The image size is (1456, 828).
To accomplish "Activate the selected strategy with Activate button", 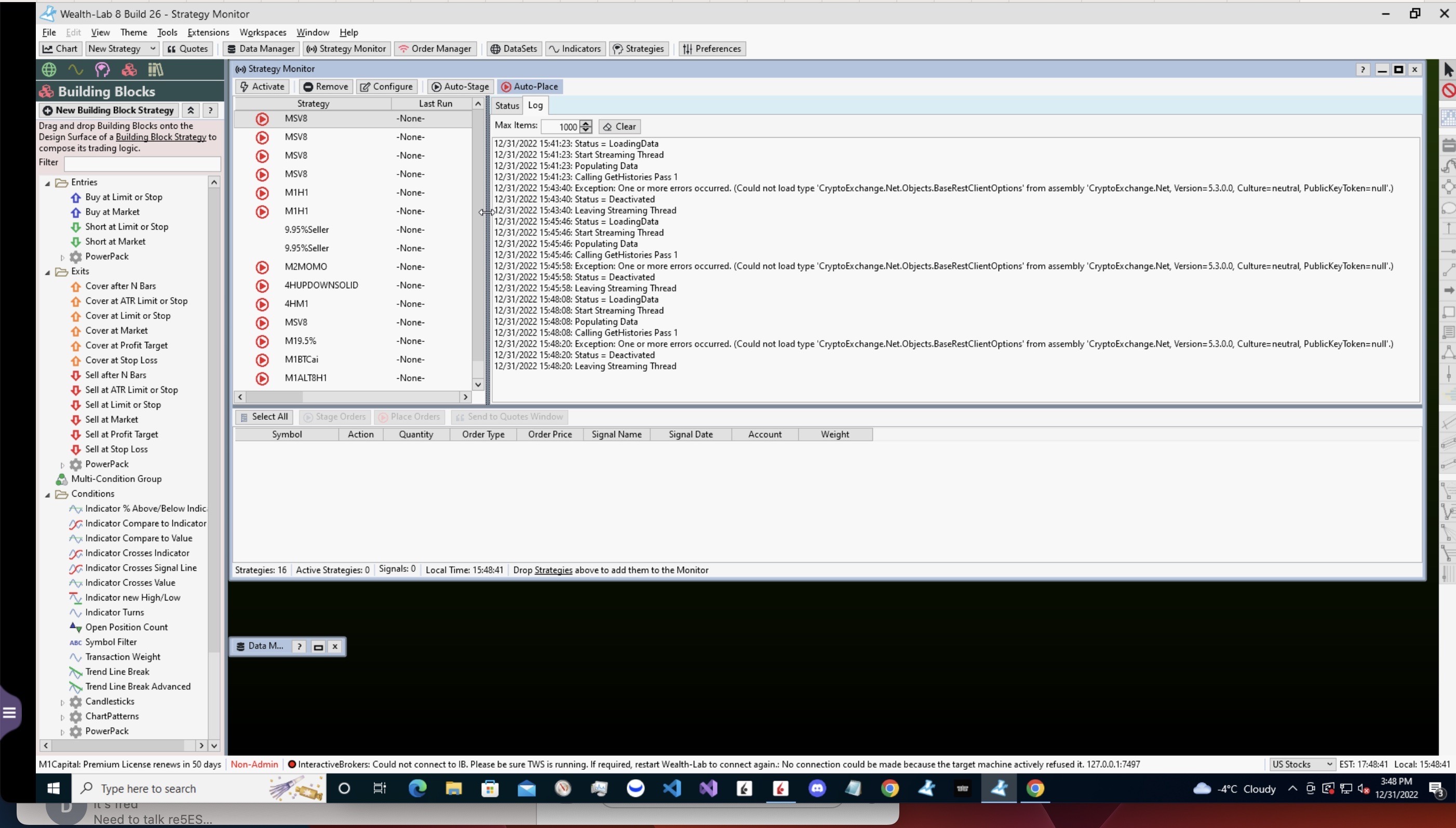I will (262, 86).
